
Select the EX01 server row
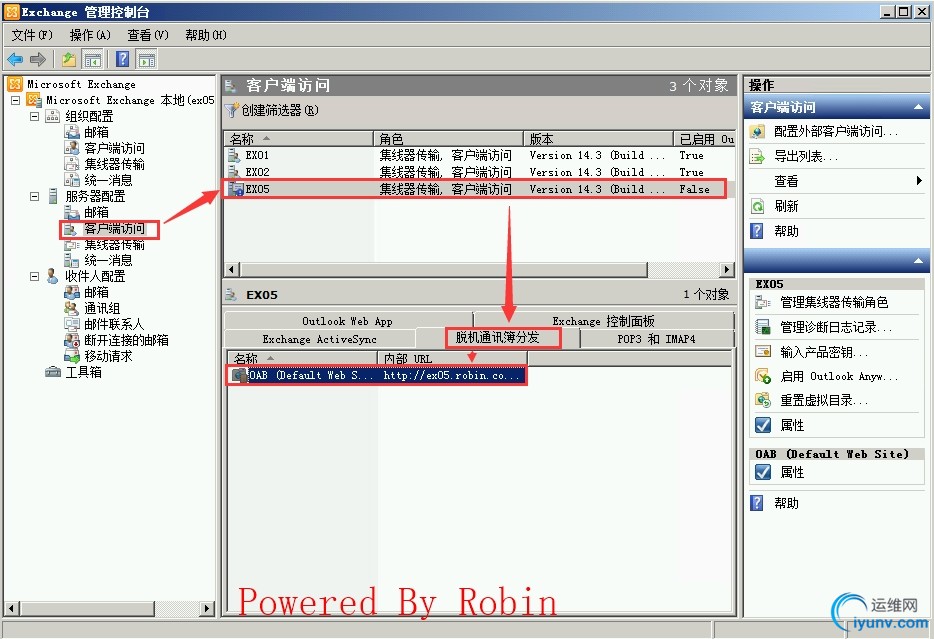coord(479,155)
